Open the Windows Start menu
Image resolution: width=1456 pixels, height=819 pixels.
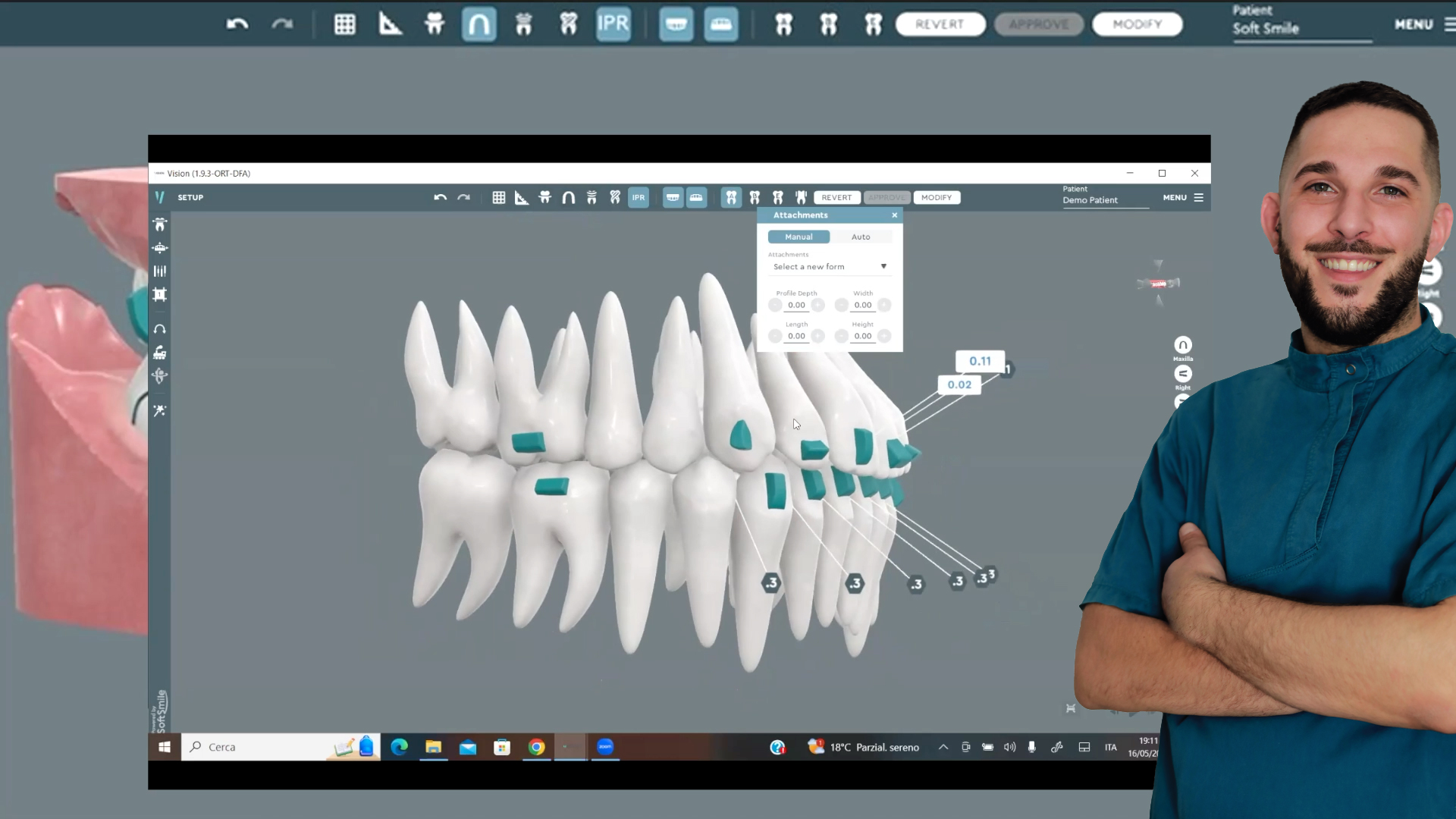pos(165,747)
